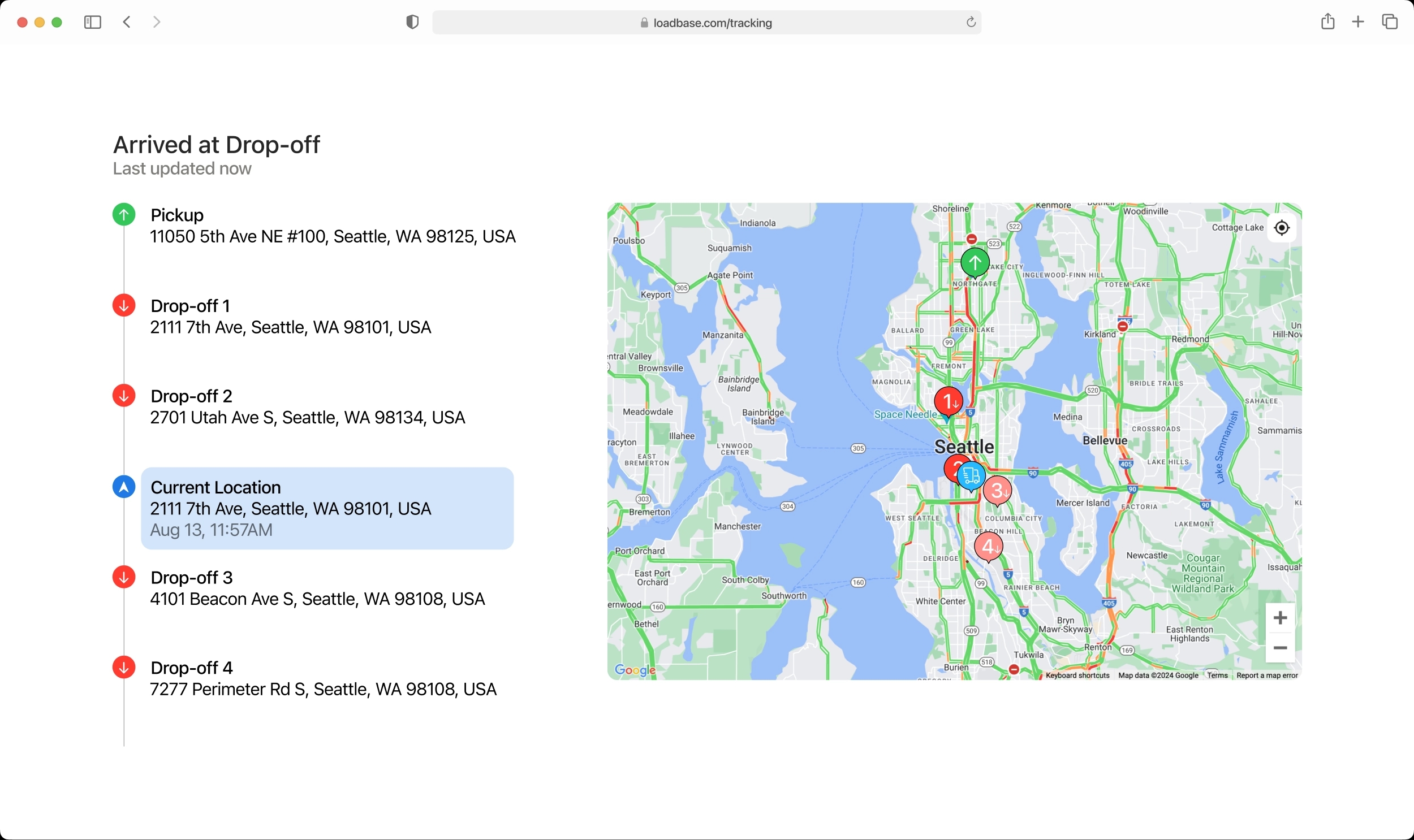Click the Drop-off 4 heading

click(191, 668)
